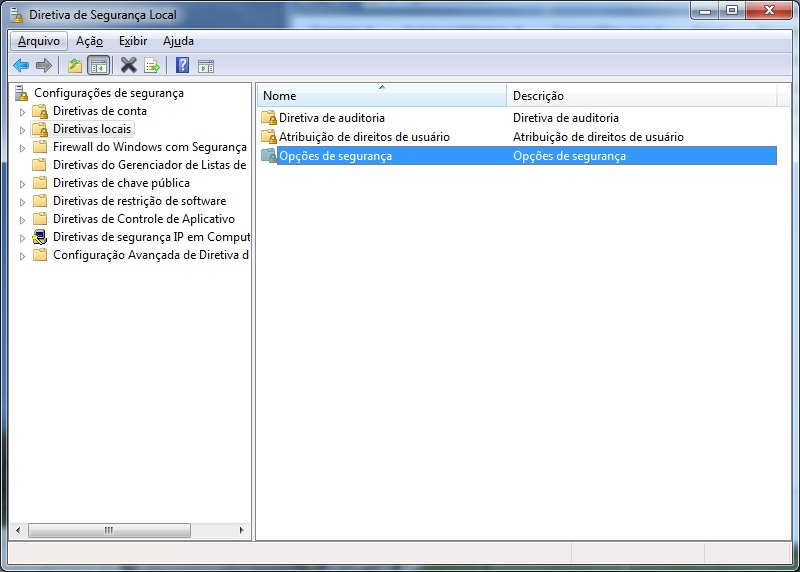The height and width of the screenshot is (572, 800).
Task: Click the Export list toolbar icon
Action: [152, 65]
